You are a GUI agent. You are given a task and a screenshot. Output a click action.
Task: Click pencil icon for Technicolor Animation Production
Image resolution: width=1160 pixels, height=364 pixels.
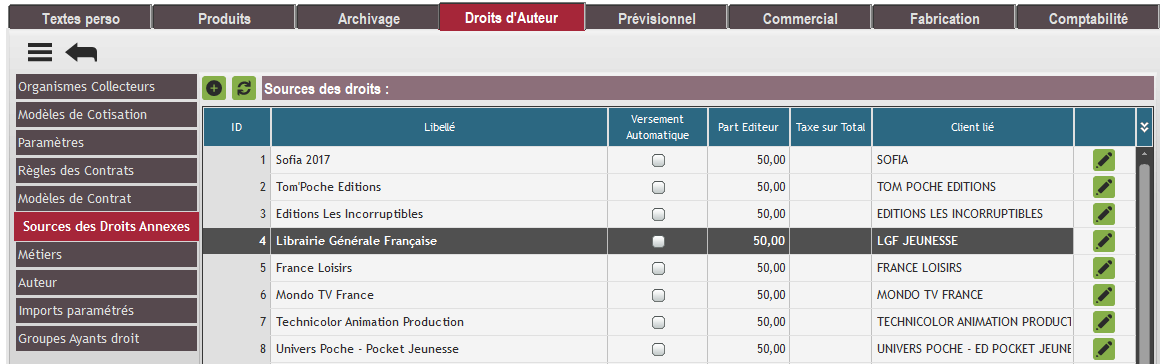[1104, 322]
